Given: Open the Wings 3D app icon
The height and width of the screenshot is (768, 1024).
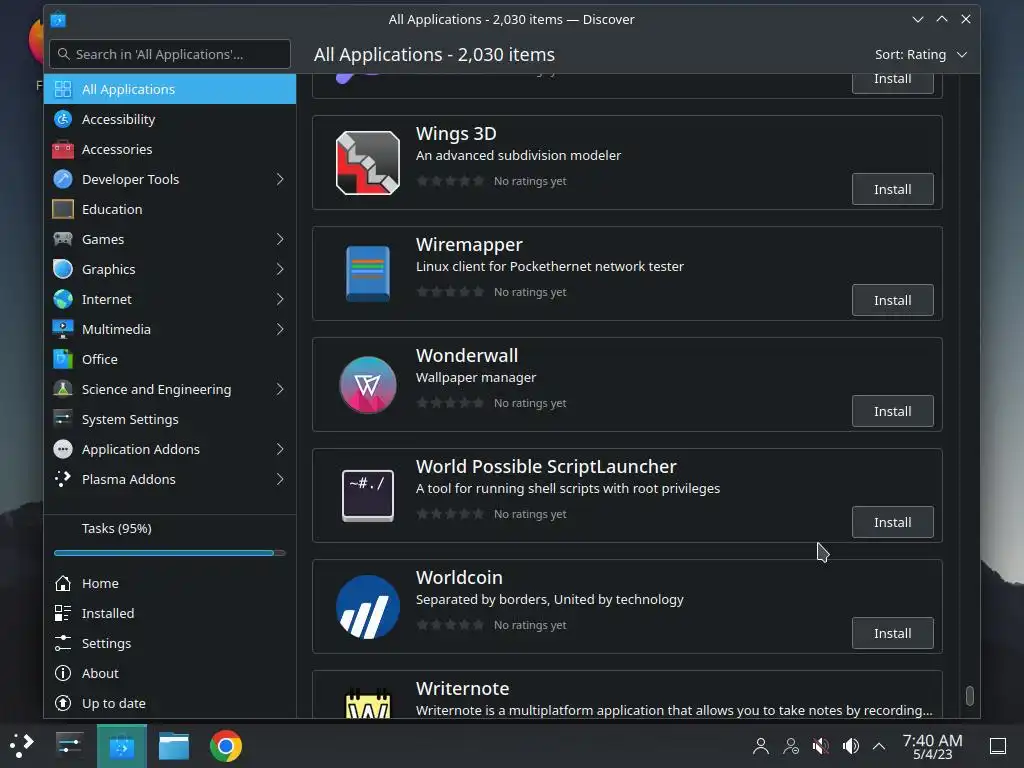Looking at the screenshot, I should coord(368,163).
